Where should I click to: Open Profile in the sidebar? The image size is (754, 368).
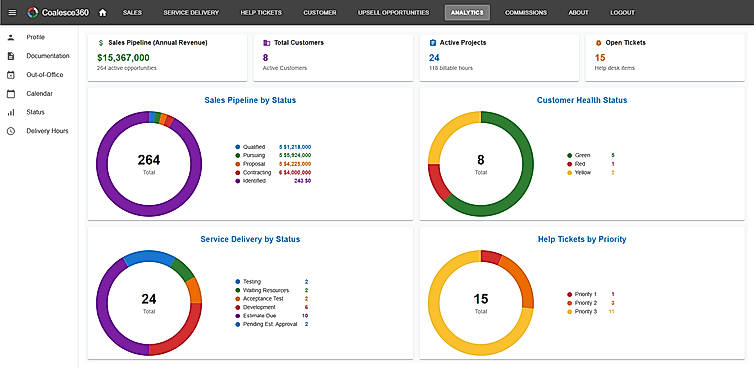36,37
